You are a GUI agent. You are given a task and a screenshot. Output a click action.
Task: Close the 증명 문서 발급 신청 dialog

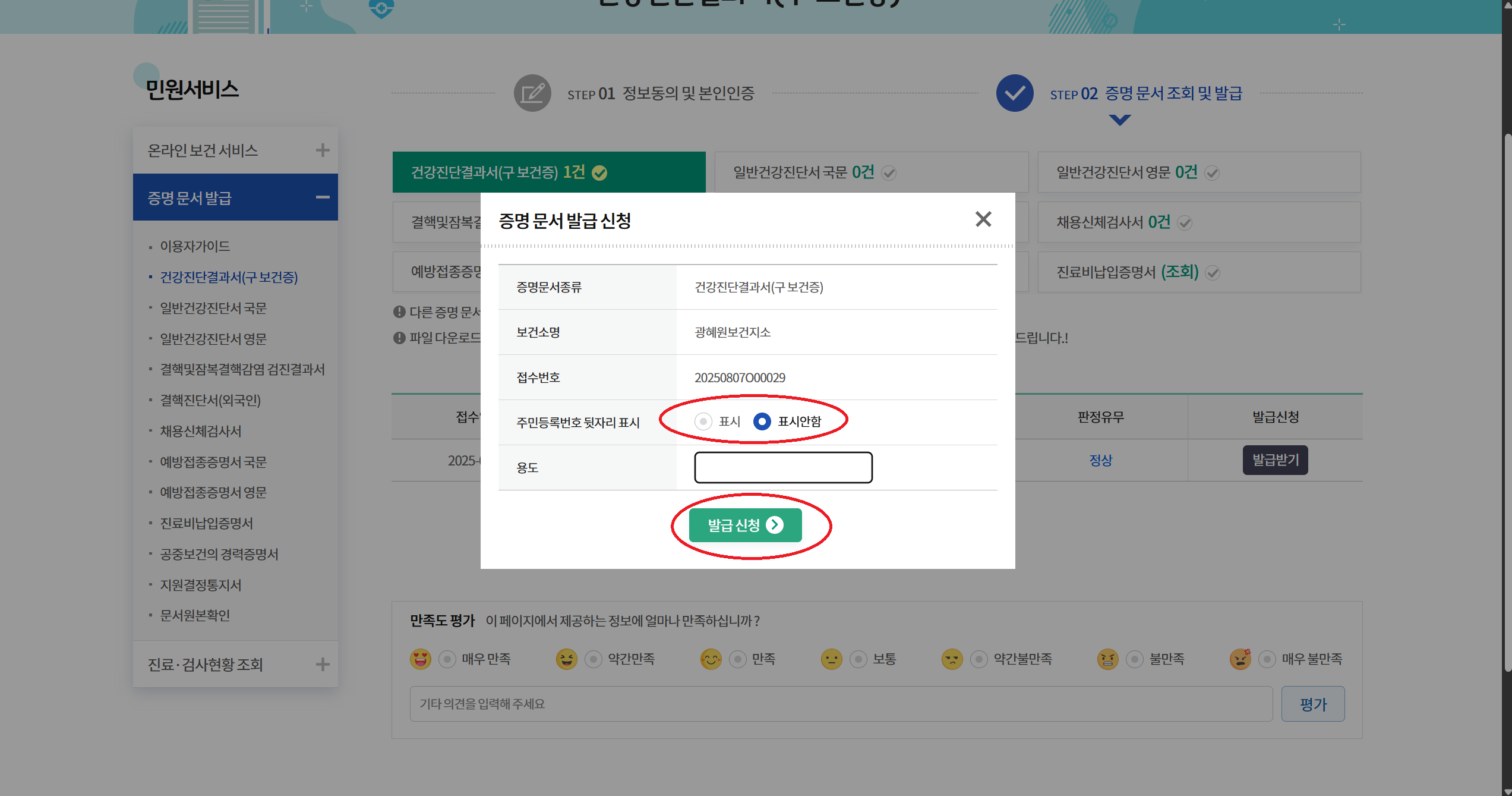(x=983, y=219)
